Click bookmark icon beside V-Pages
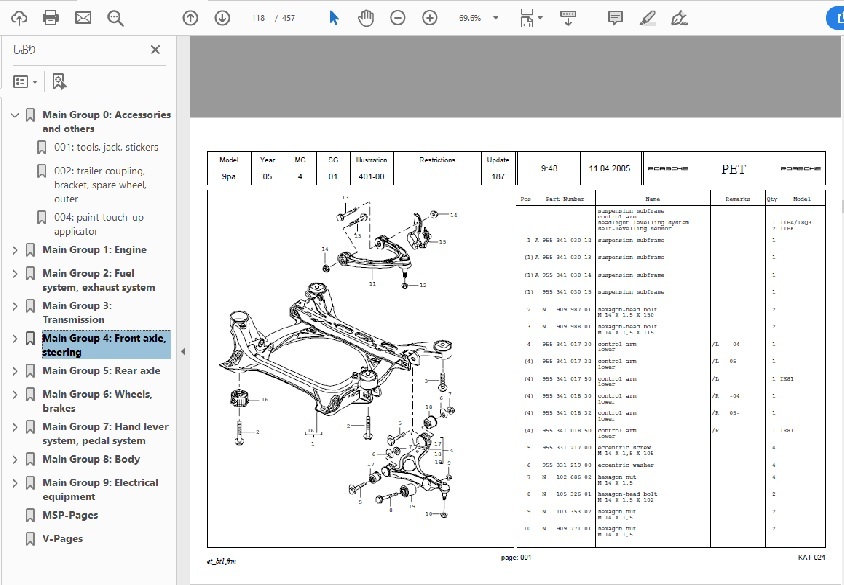844x585 pixels. click(31, 539)
